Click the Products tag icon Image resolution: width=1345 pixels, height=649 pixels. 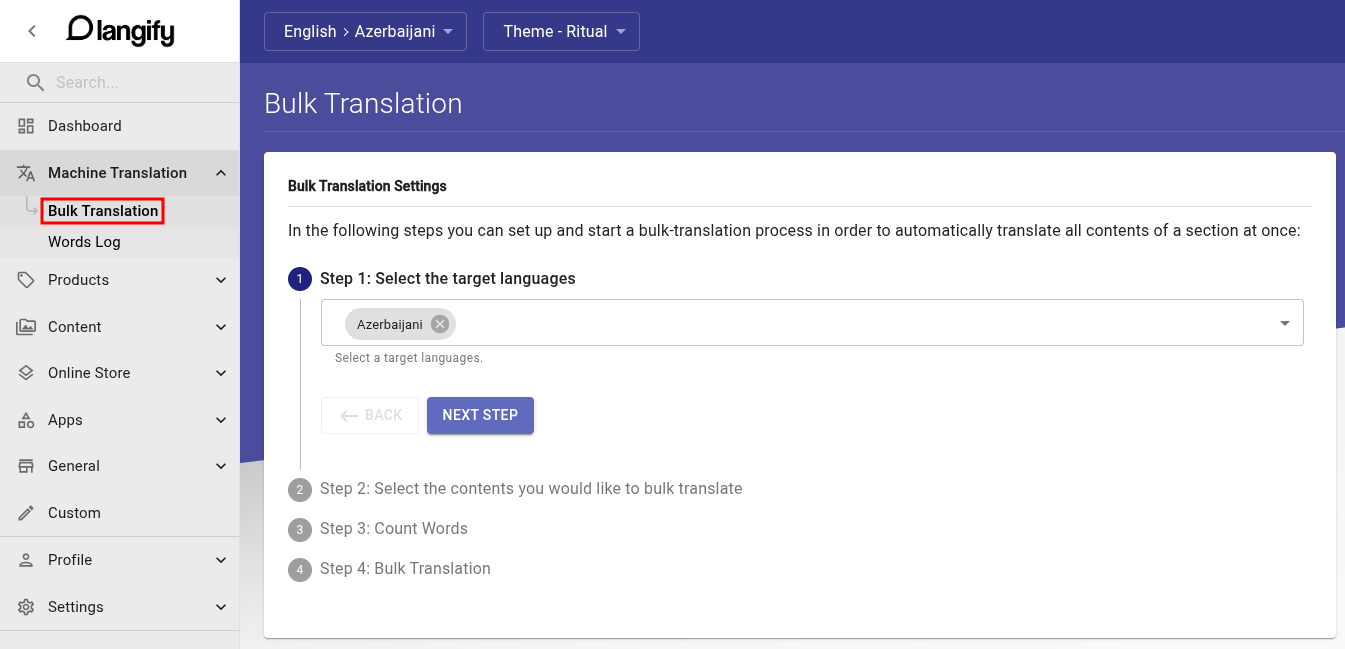pos(27,280)
